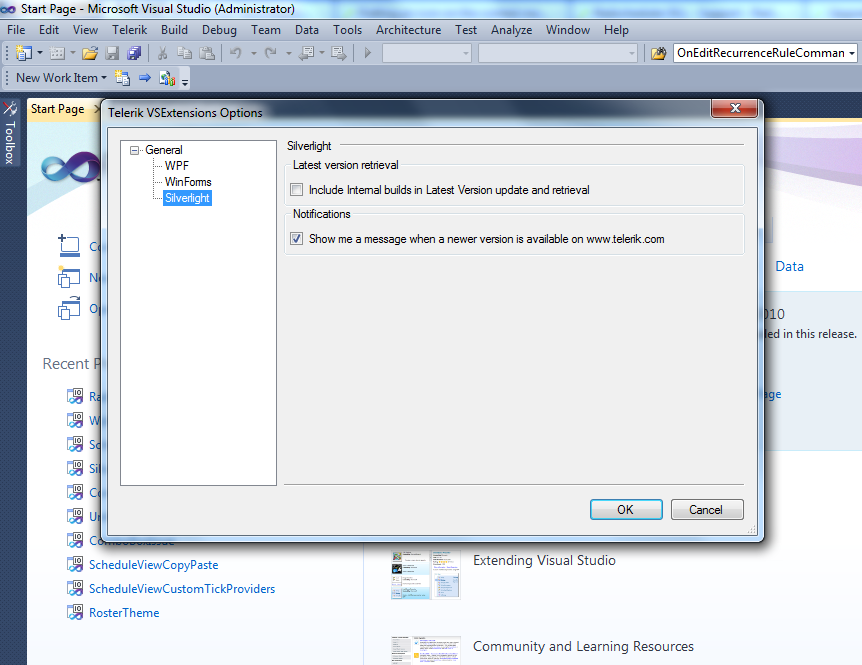Click project icon beside RosterTheme
The image size is (862, 665).
(75, 612)
